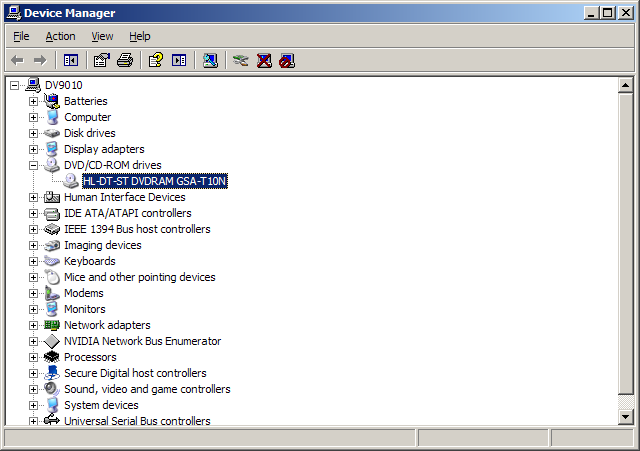Open the Action menu

pyautogui.click(x=60, y=36)
